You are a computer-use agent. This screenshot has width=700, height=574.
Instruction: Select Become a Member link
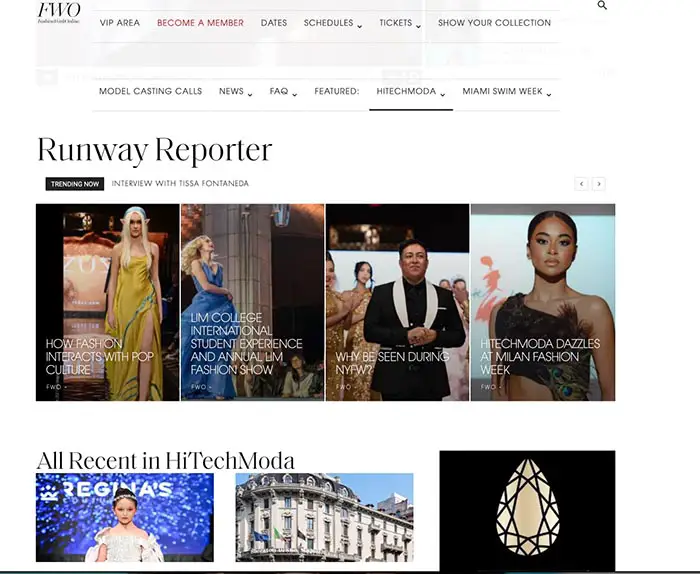pyautogui.click(x=200, y=23)
